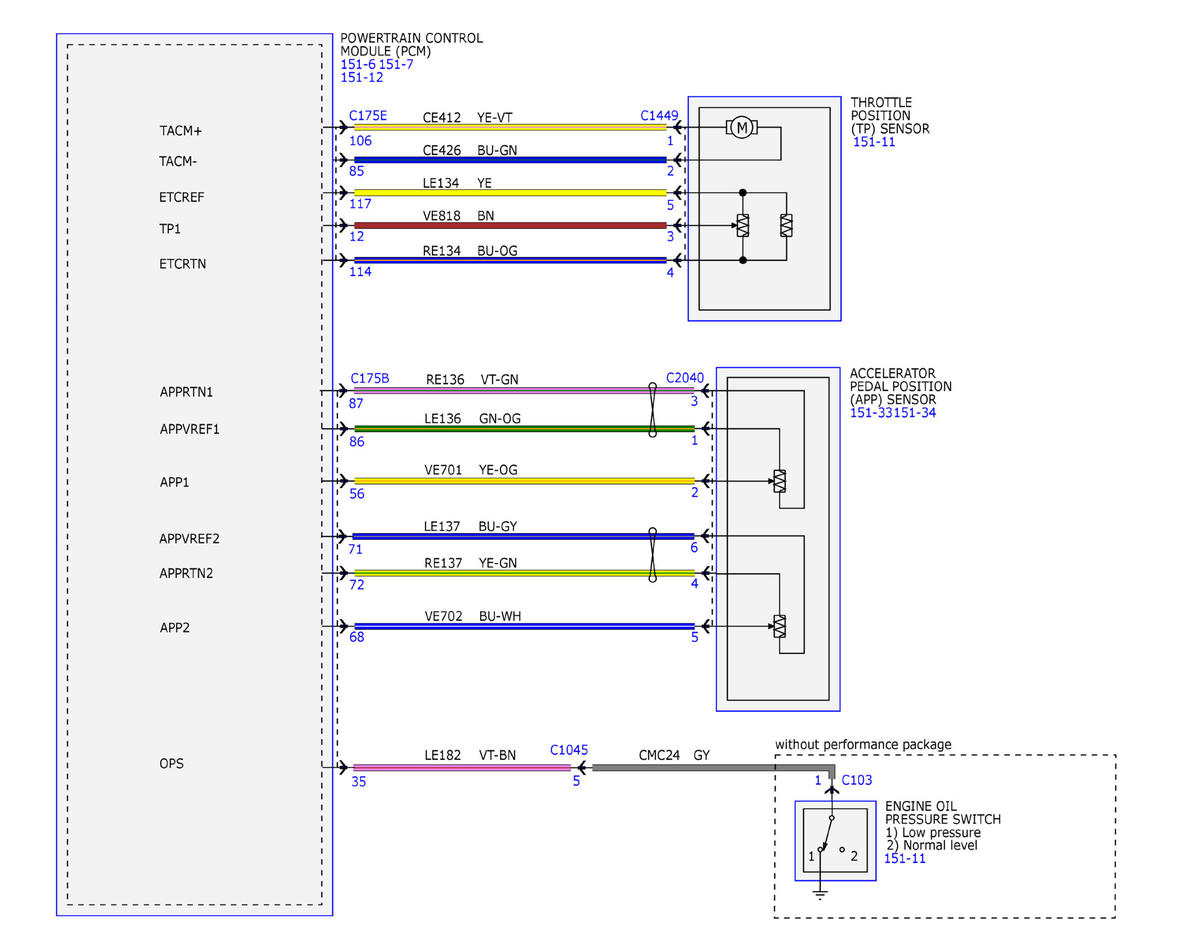Click the "APPRTN1" pin label
Image resolution: width=1200 pixels, height=927 pixels.
186,392
